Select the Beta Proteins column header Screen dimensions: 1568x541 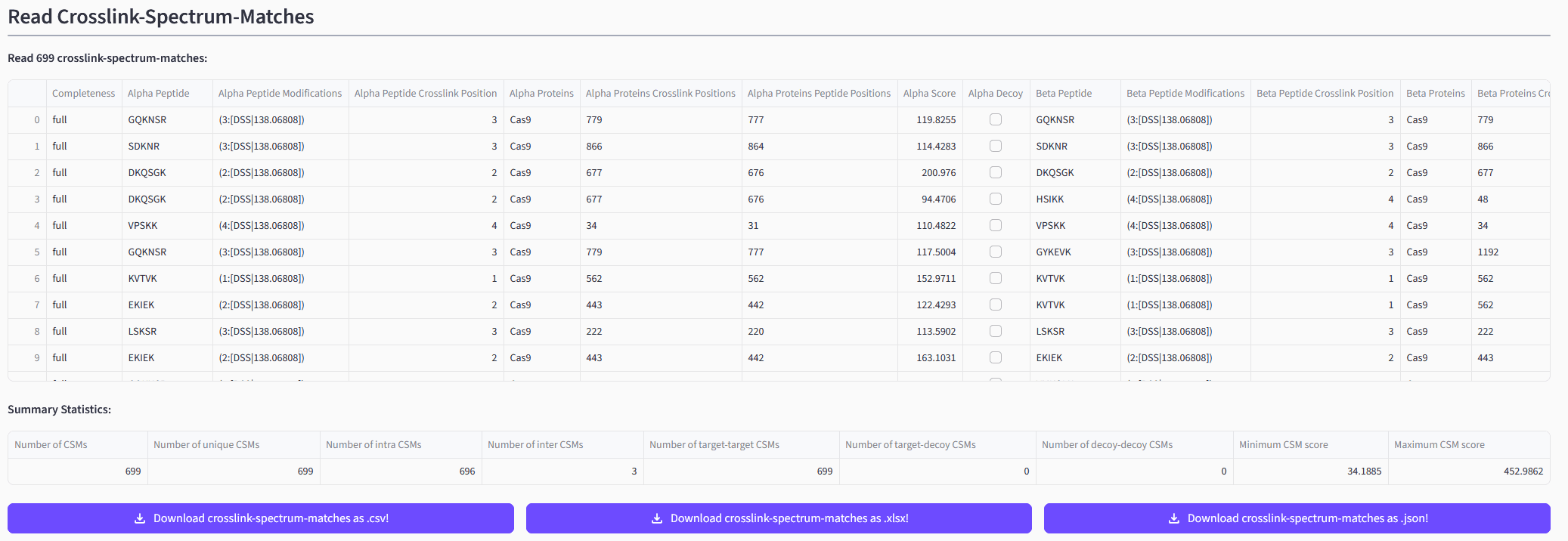1435,94
